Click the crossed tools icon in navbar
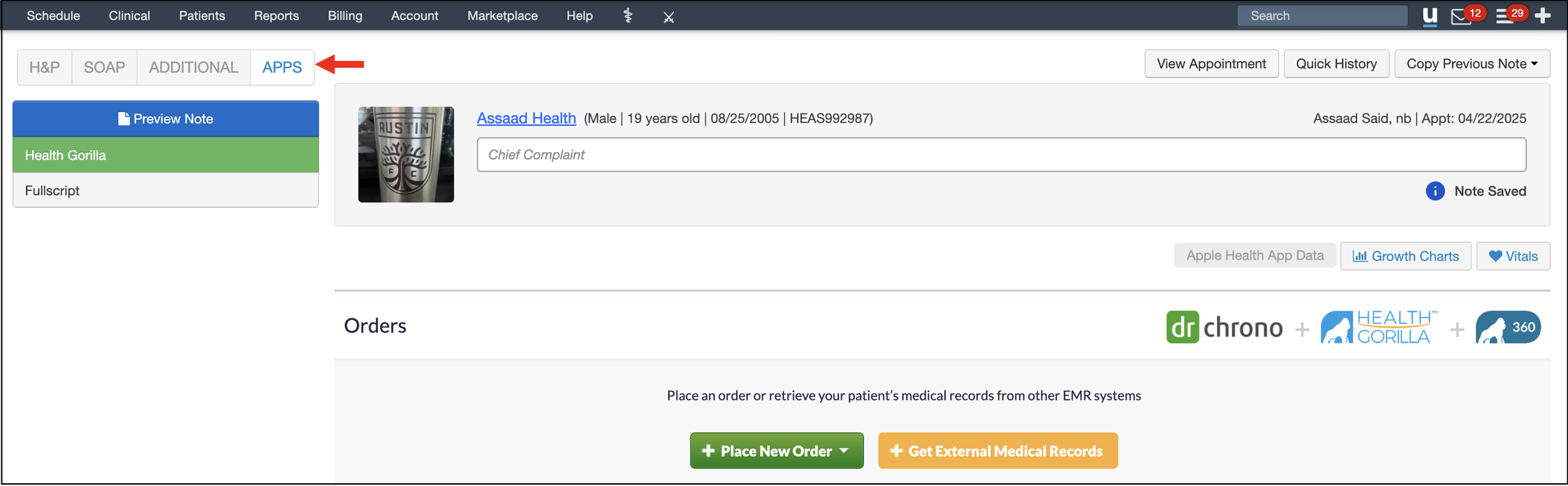1568x486 pixels. click(x=668, y=17)
